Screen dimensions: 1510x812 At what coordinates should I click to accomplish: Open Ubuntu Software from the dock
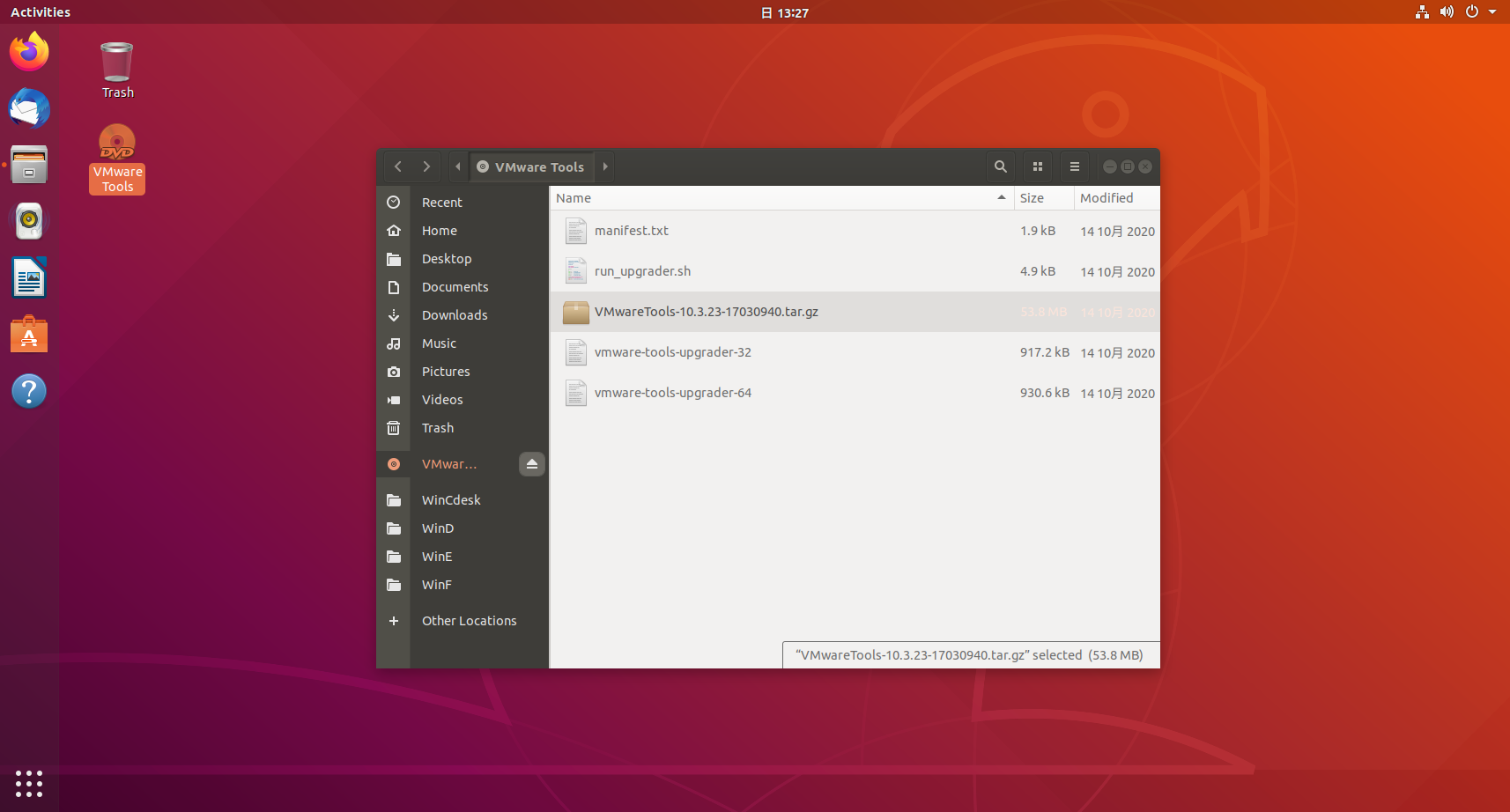tap(29, 335)
